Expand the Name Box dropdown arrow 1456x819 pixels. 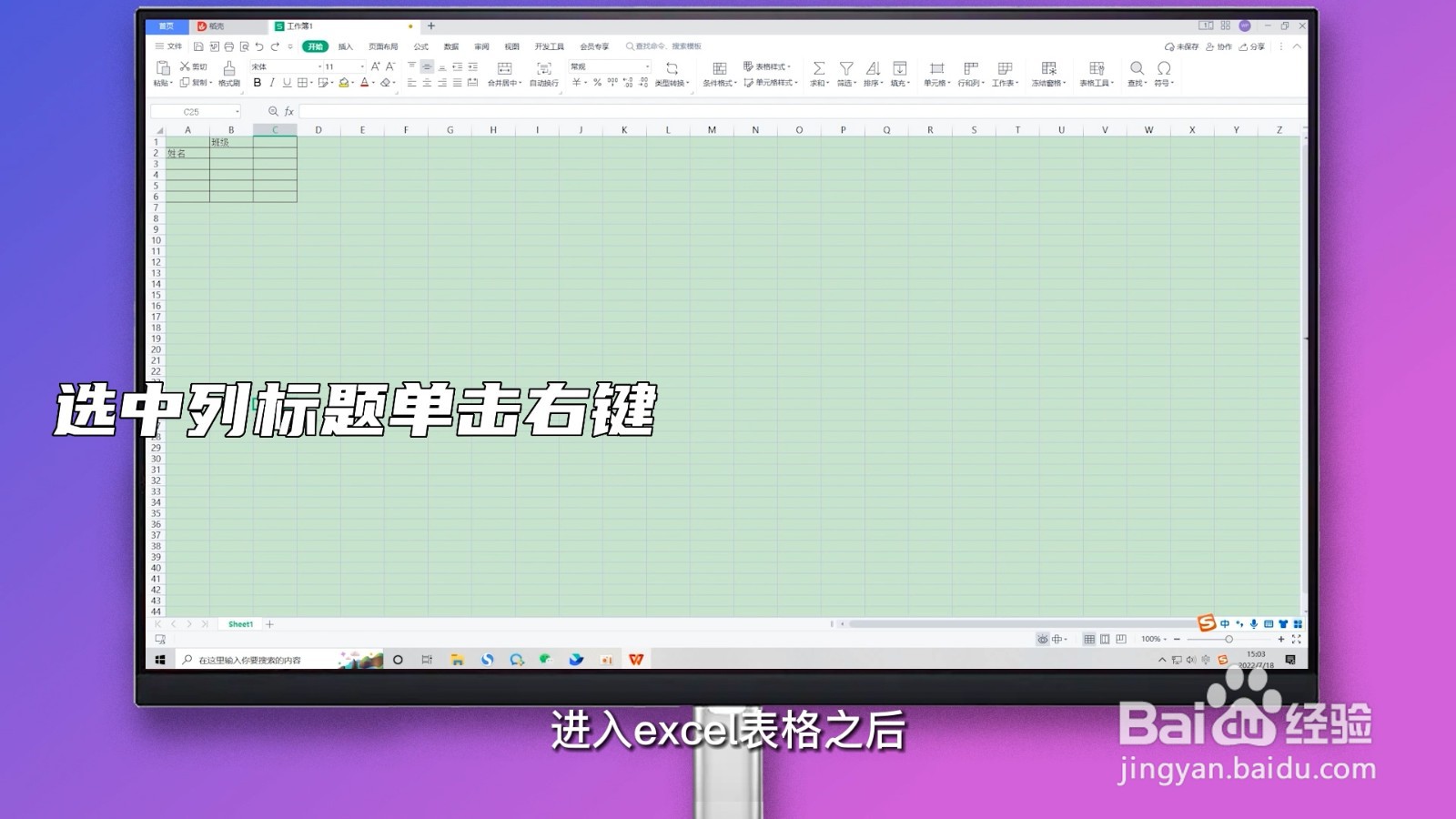point(238,112)
